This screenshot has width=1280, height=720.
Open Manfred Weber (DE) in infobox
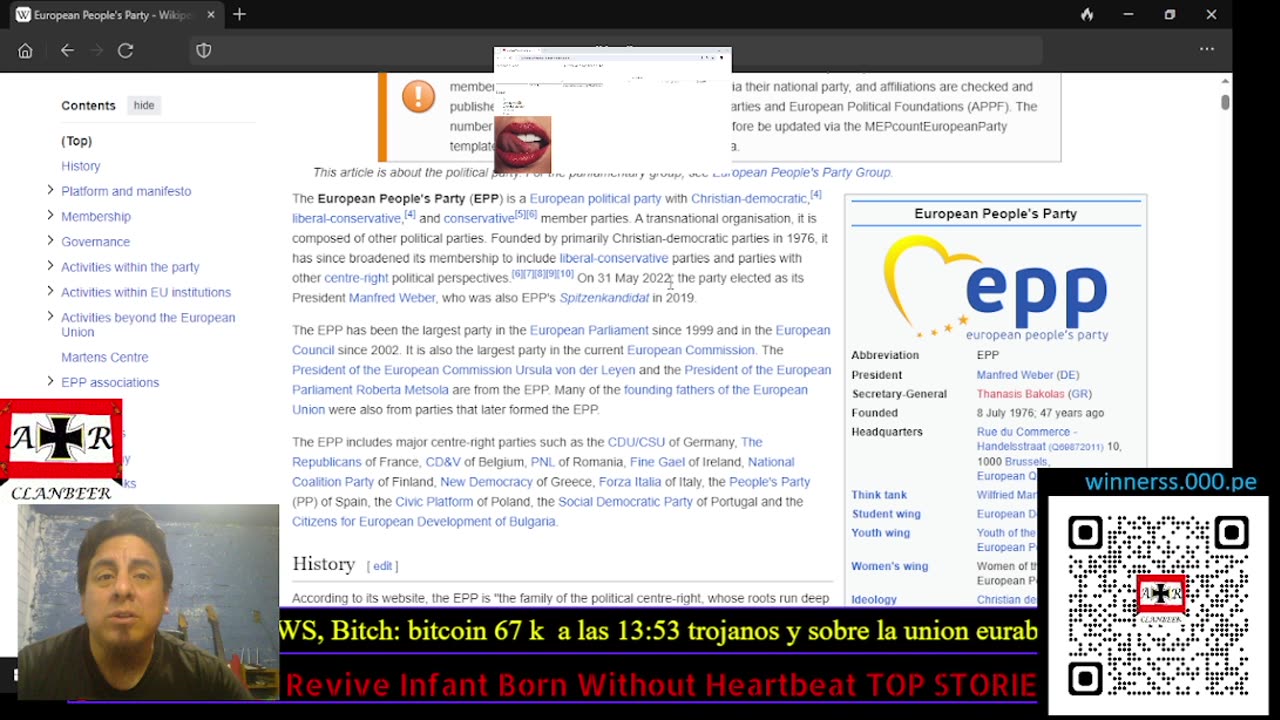(1028, 375)
